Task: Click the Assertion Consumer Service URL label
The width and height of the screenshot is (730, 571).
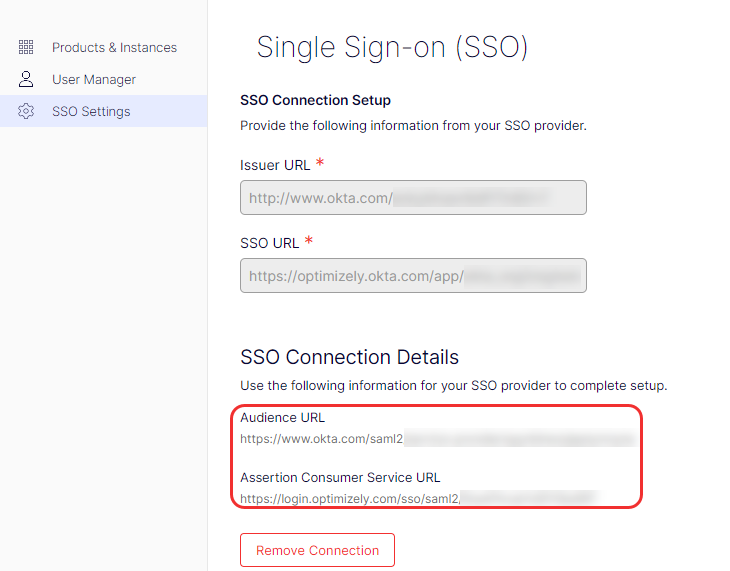Action: [x=340, y=477]
